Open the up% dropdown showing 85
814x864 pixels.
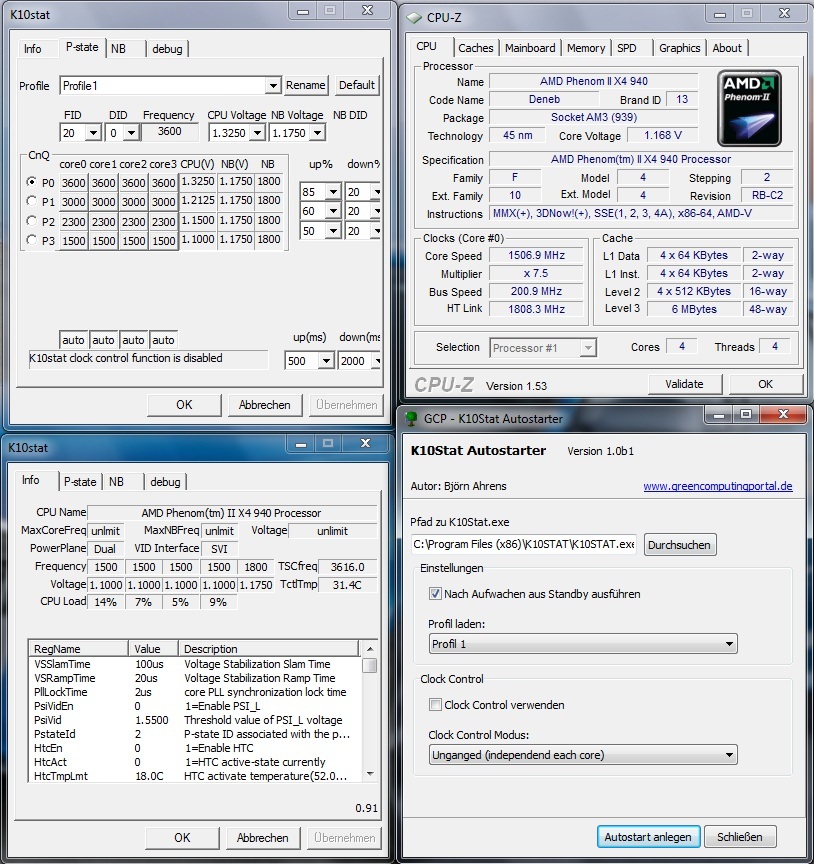click(333, 192)
